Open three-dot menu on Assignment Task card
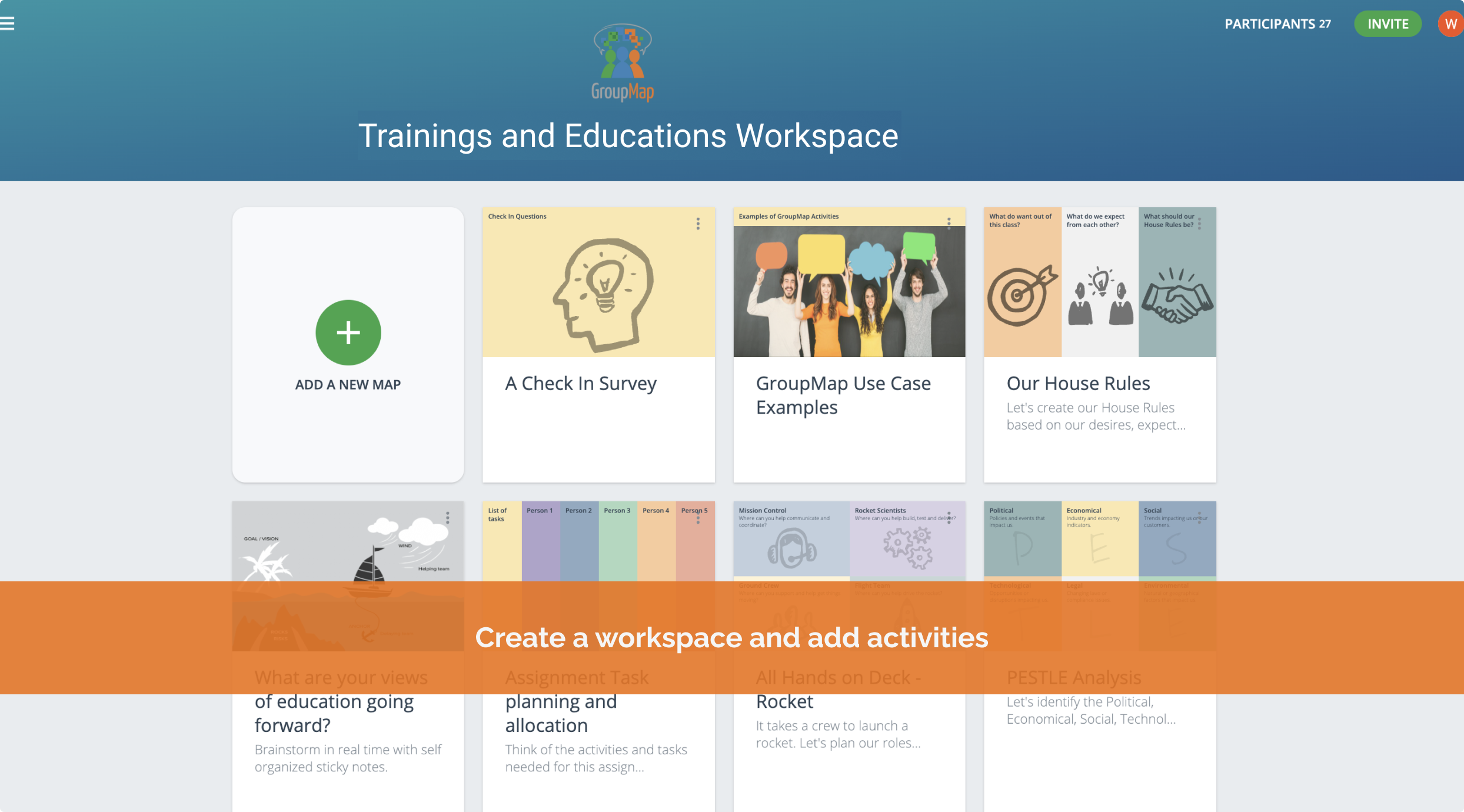The height and width of the screenshot is (812, 1464). pyautogui.click(x=698, y=518)
